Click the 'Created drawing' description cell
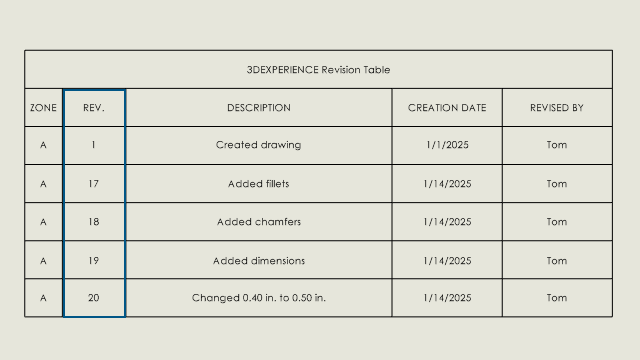This screenshot has height=360, width=640. (259, 145)
